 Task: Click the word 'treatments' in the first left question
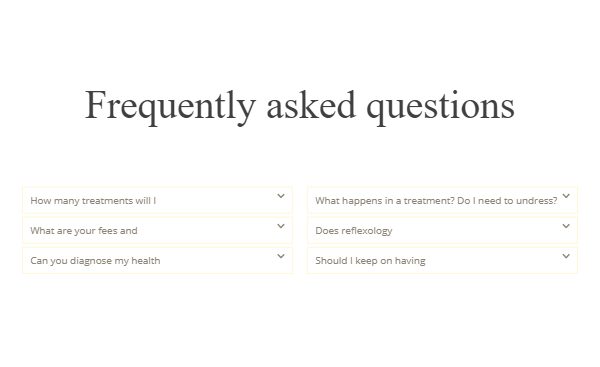[107, 201]
